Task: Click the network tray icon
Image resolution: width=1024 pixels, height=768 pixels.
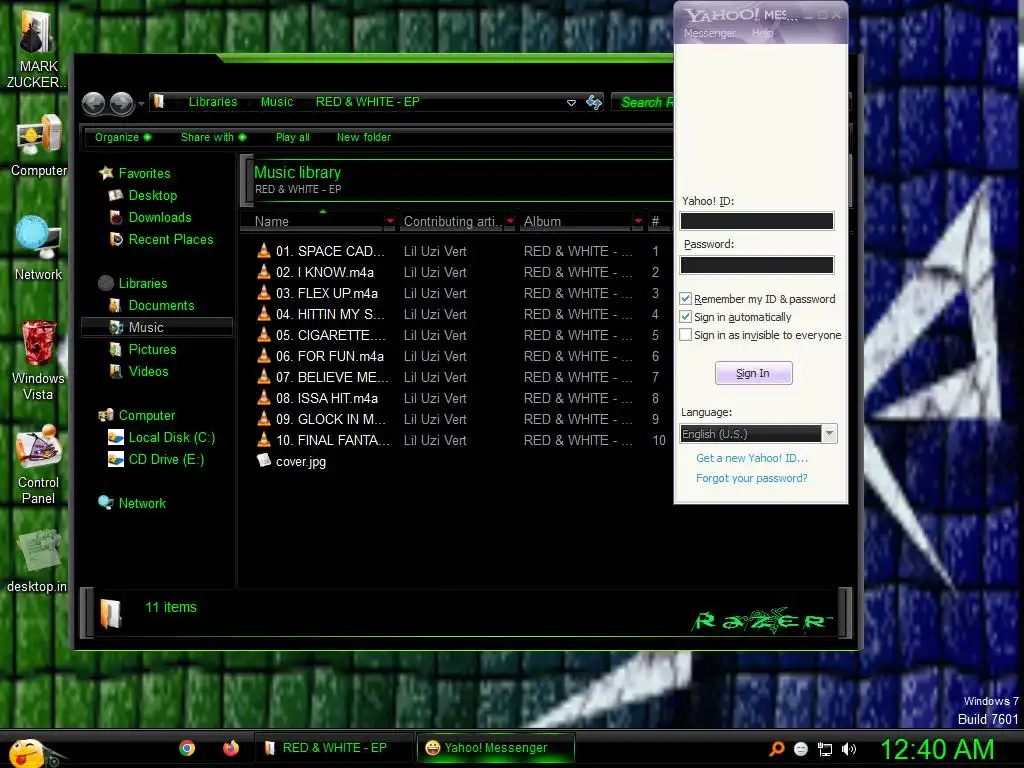Action: pos(825,749)
